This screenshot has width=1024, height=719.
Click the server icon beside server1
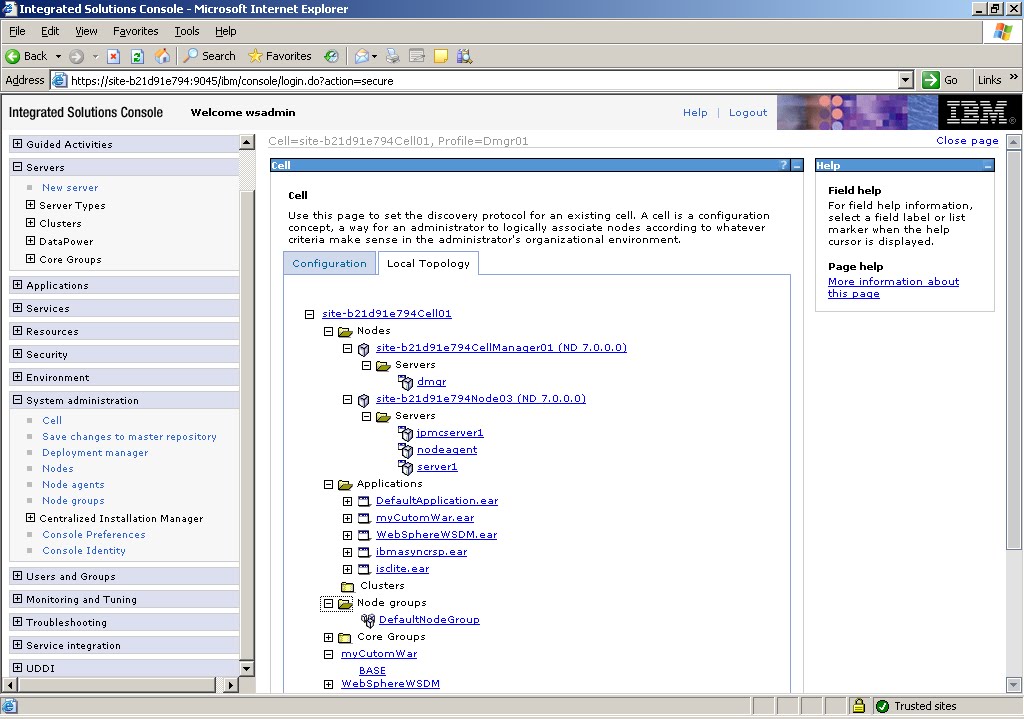coord(406,467)
